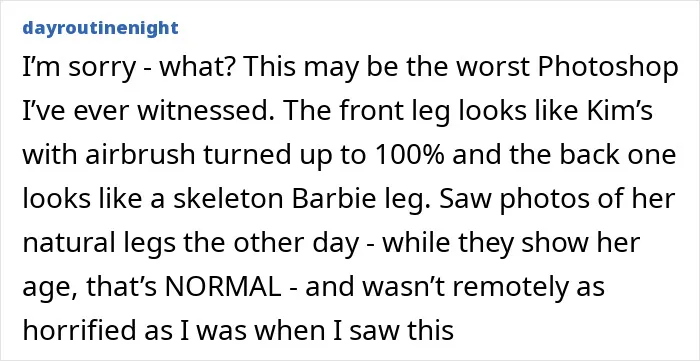
Task: Click the phrase "I'm sorry" at the comment start
Action: click(79, 68)
